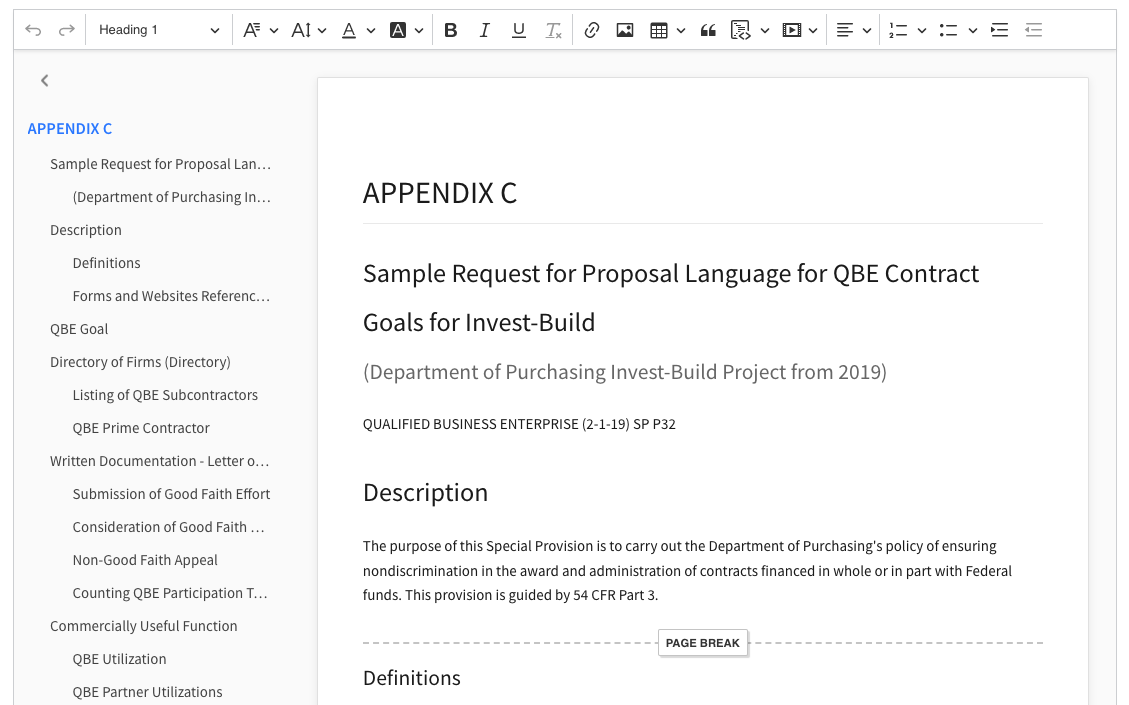Image resolution: width=1129 pixels, height=705 pixels.
Task: Select Definitions in the outline
Action: [x=107, y=264]
